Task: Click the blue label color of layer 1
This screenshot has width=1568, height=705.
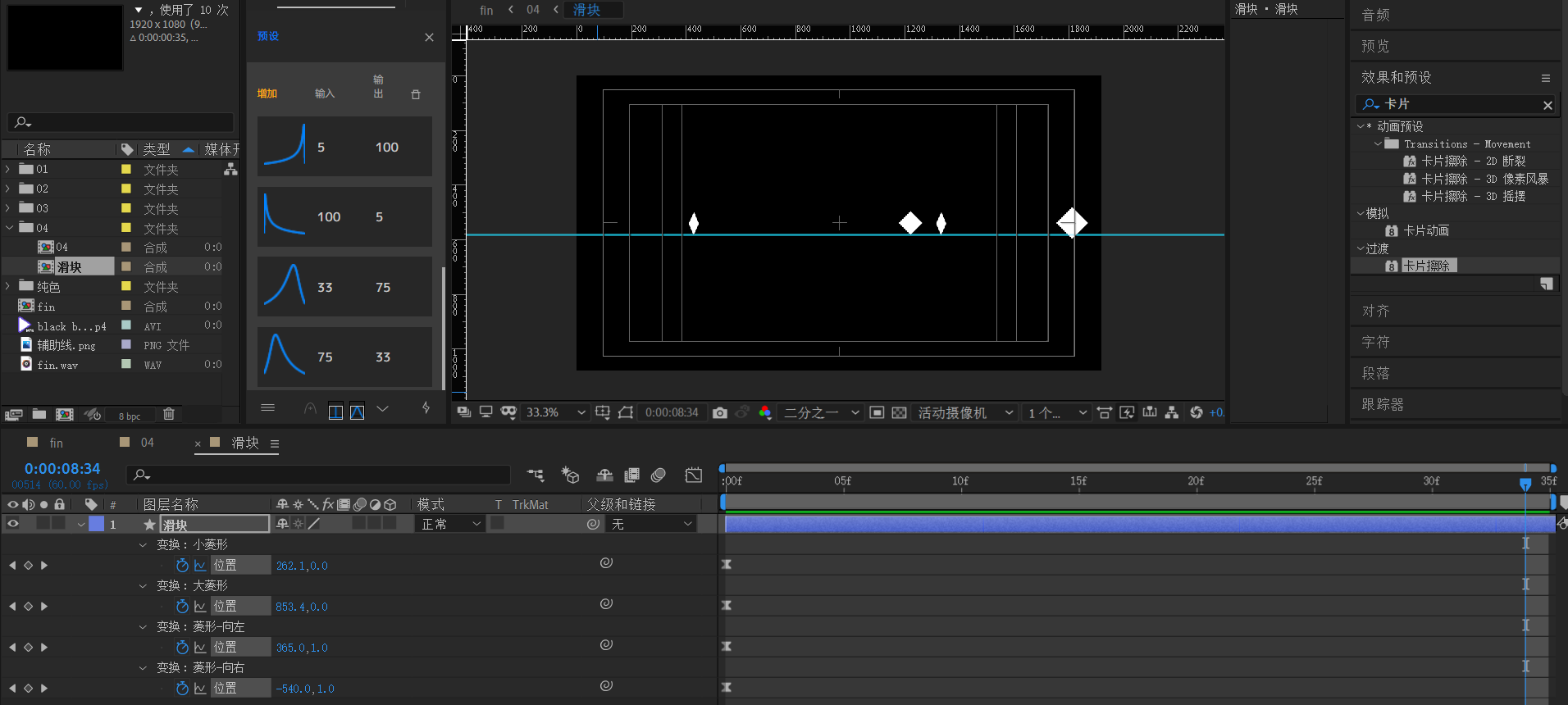Action: (x=97, y=524)
